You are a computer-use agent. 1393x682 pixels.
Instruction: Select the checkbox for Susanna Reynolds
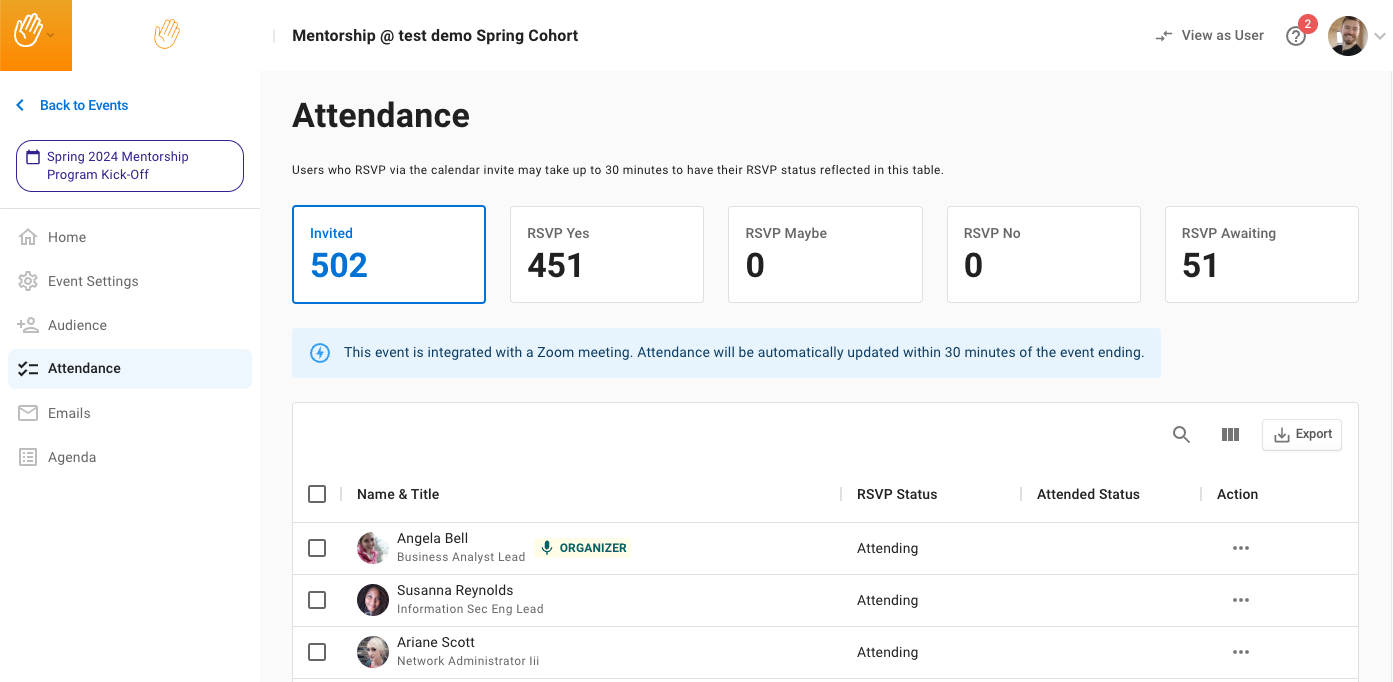317,600
